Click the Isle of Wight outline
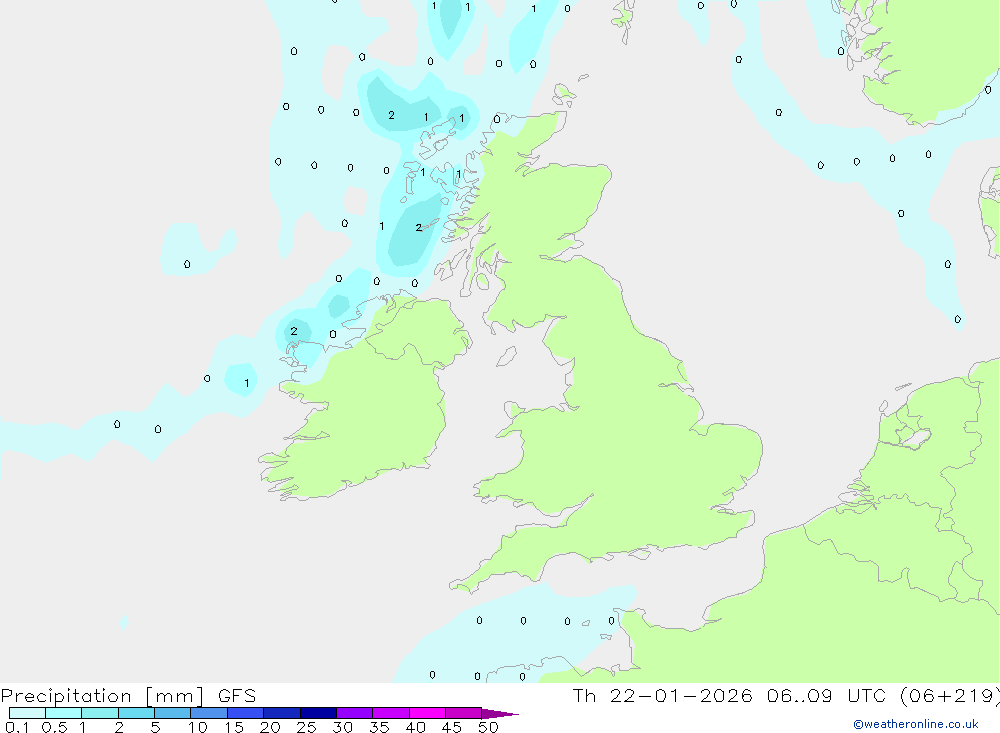Viewport: 1000px width, 733px height. point(638,554)
